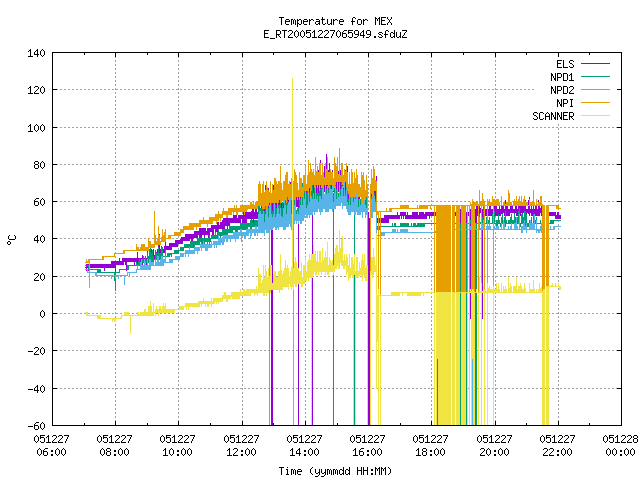The width and height of the screenshot is (640, 480).
Task: Click the x-axis tick label 051227 08:00
Action: (115, 446)
